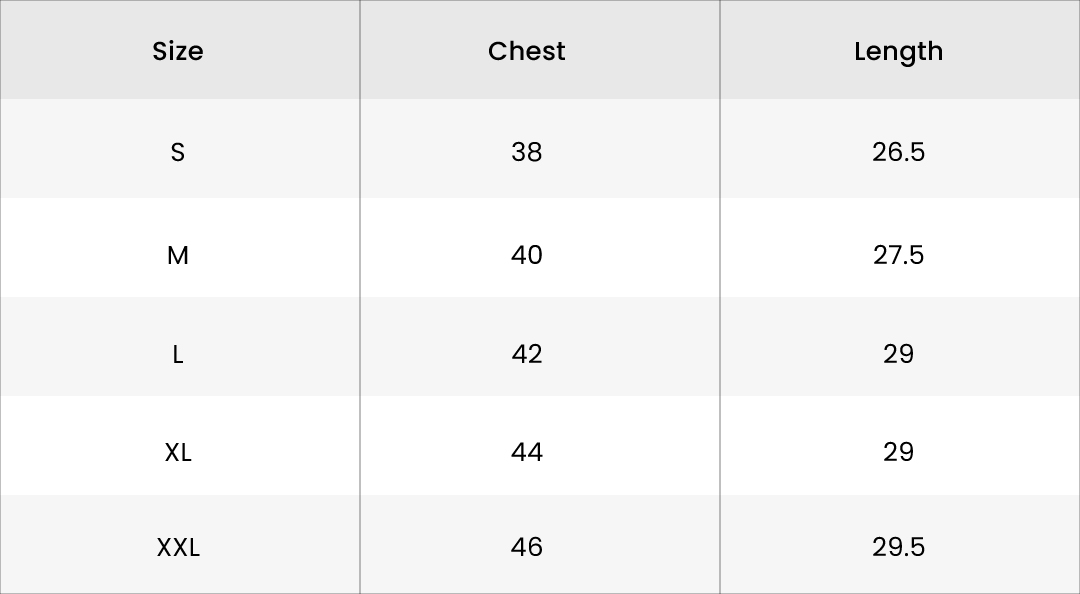The height and width of the screenshot is (594, 1080).
Task: Click length value 27.5
Action: [898, 255]
